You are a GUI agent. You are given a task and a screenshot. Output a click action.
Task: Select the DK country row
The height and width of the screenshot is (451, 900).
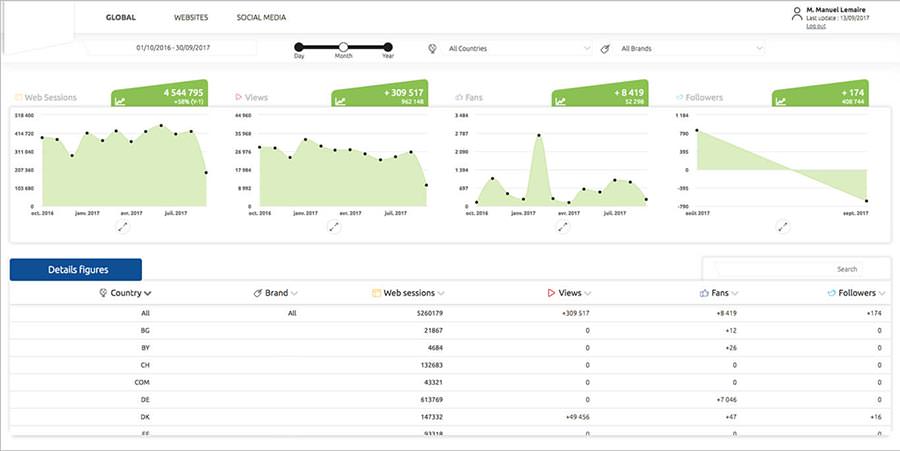click(450, 417)
